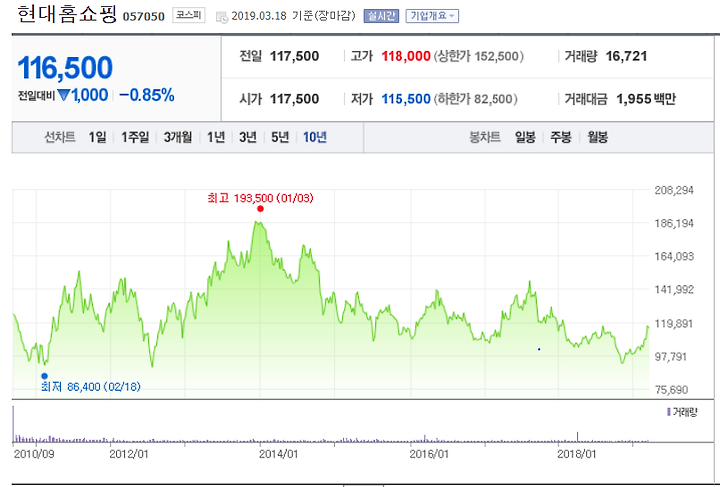Click the 97,791 y-axis value
Viewport: 720px width, 487px height.
click(x=671, y=356)
